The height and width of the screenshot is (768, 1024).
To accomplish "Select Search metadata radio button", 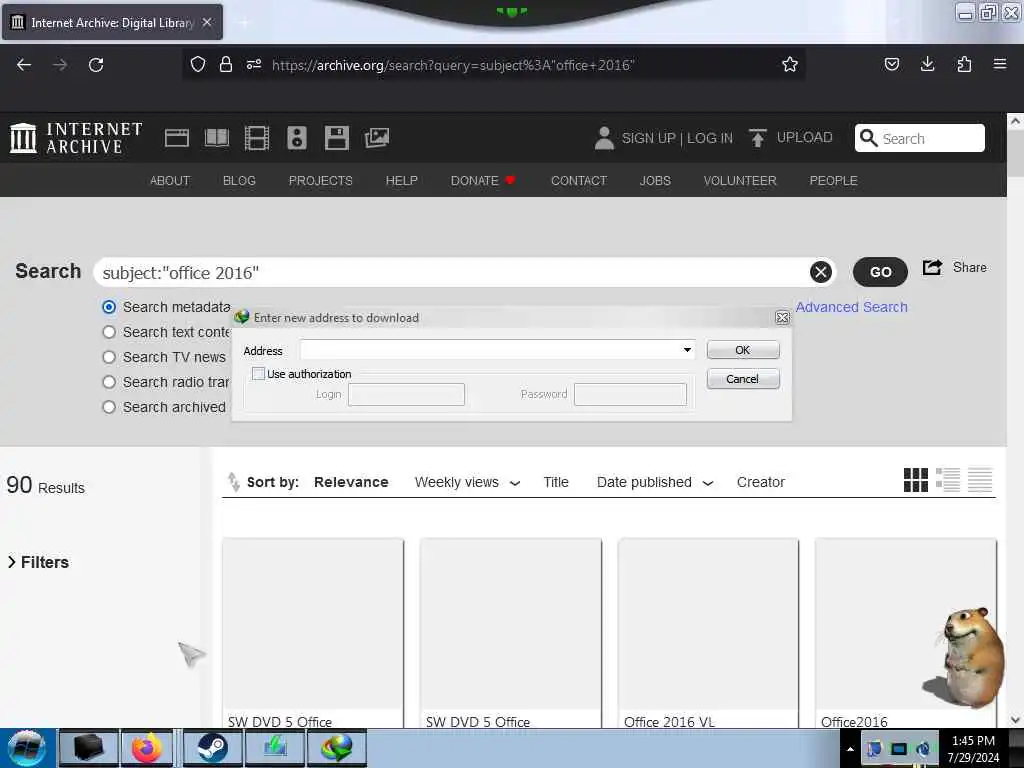I will pyautogui.click(x=109, y=307).
